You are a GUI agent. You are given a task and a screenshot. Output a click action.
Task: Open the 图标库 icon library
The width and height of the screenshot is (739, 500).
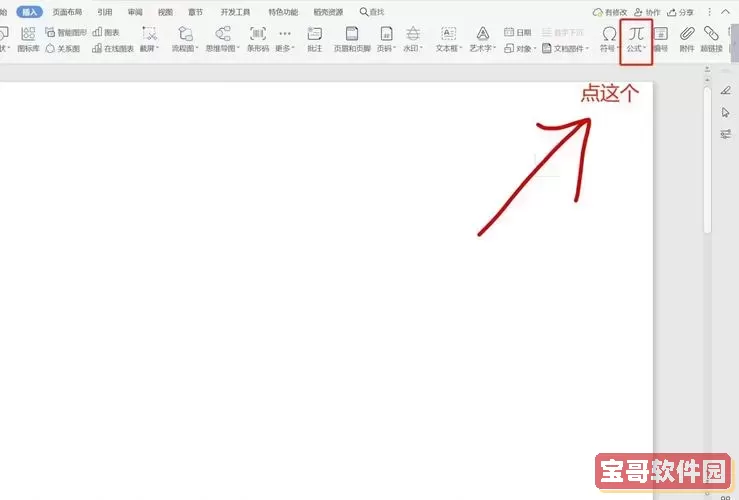coord(28,40)
